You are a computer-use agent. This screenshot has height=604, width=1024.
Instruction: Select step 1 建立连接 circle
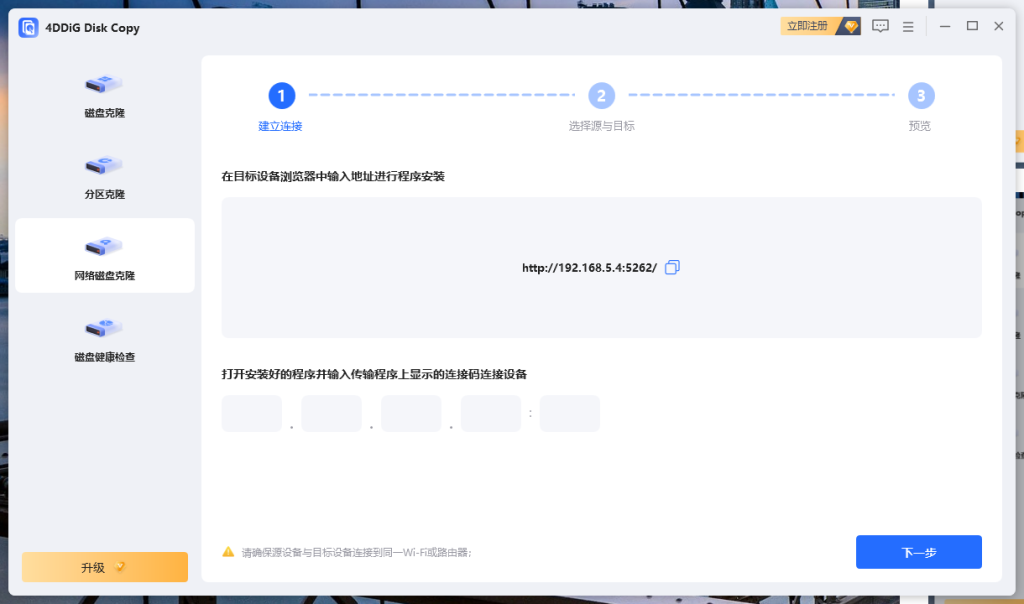pyautogui.click(x=282, y=96)
